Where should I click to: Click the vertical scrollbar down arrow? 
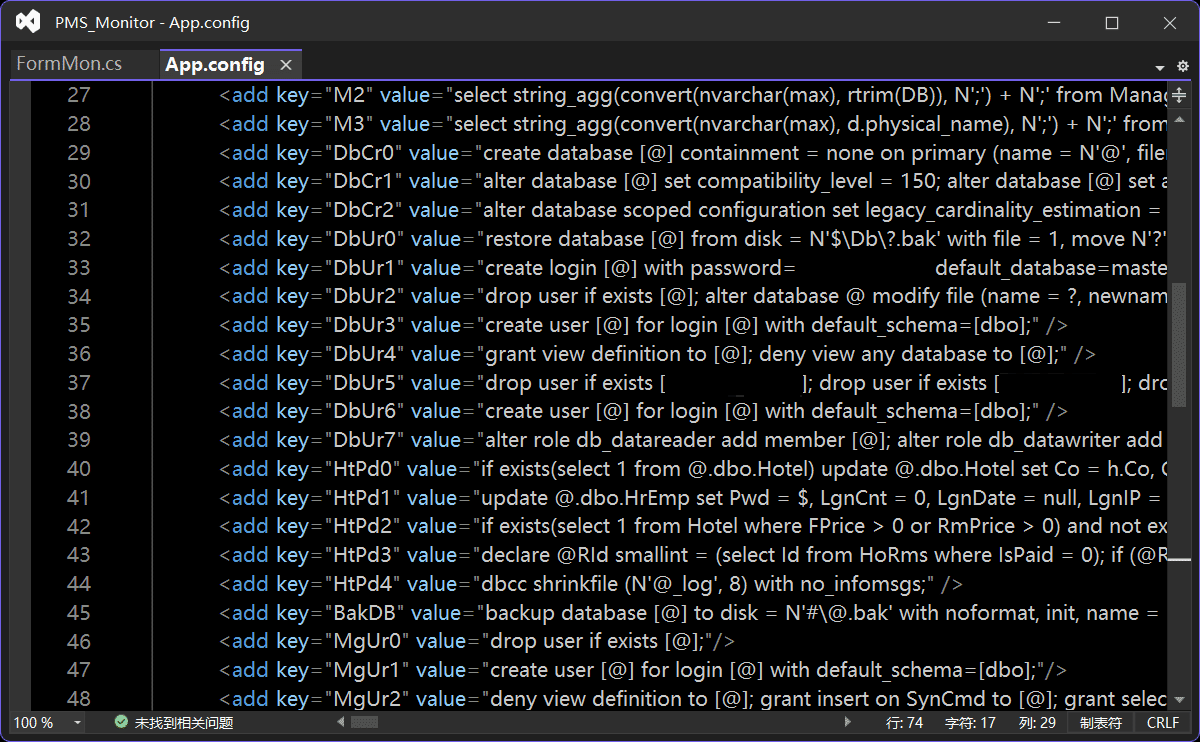[x=1179, y=700]
